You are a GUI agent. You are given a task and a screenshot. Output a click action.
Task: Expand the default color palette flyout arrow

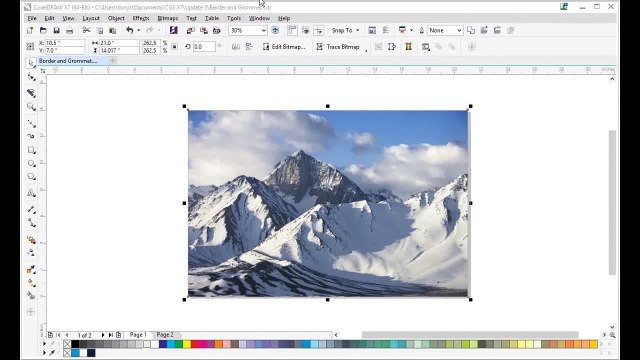point(44,344)
